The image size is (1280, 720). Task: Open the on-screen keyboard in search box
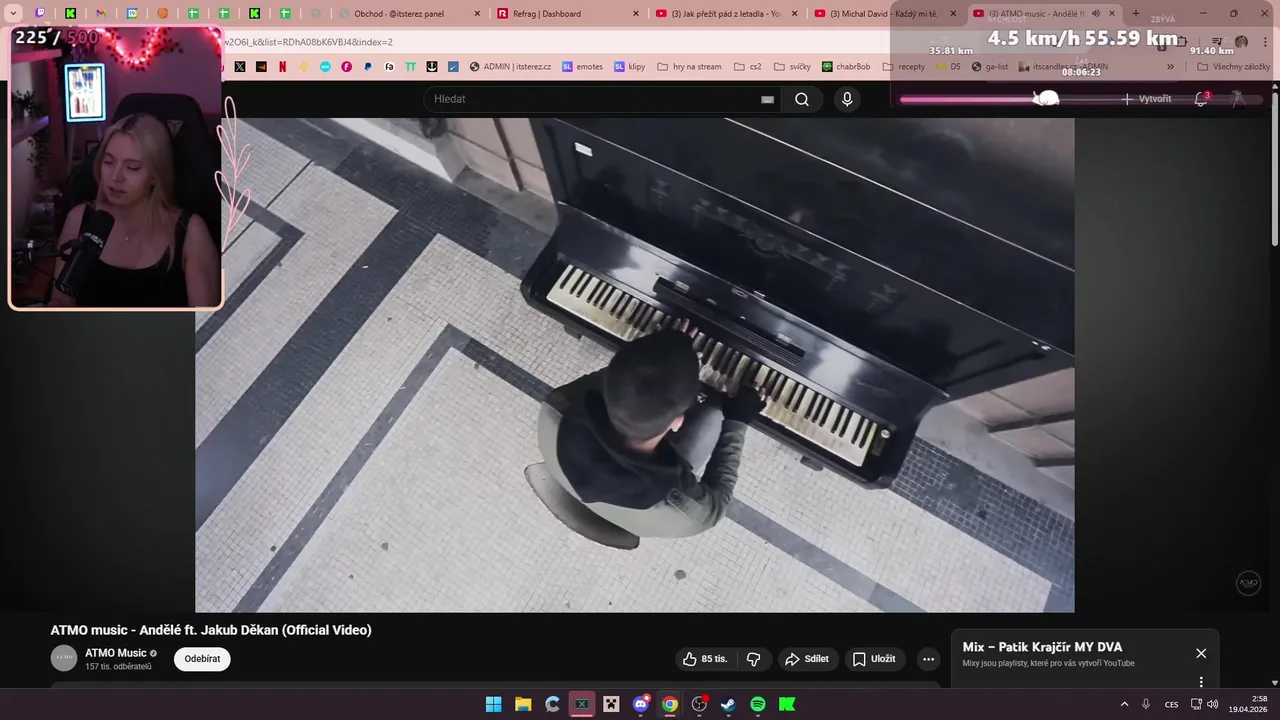pyautogui.click(x=767, y=99)
